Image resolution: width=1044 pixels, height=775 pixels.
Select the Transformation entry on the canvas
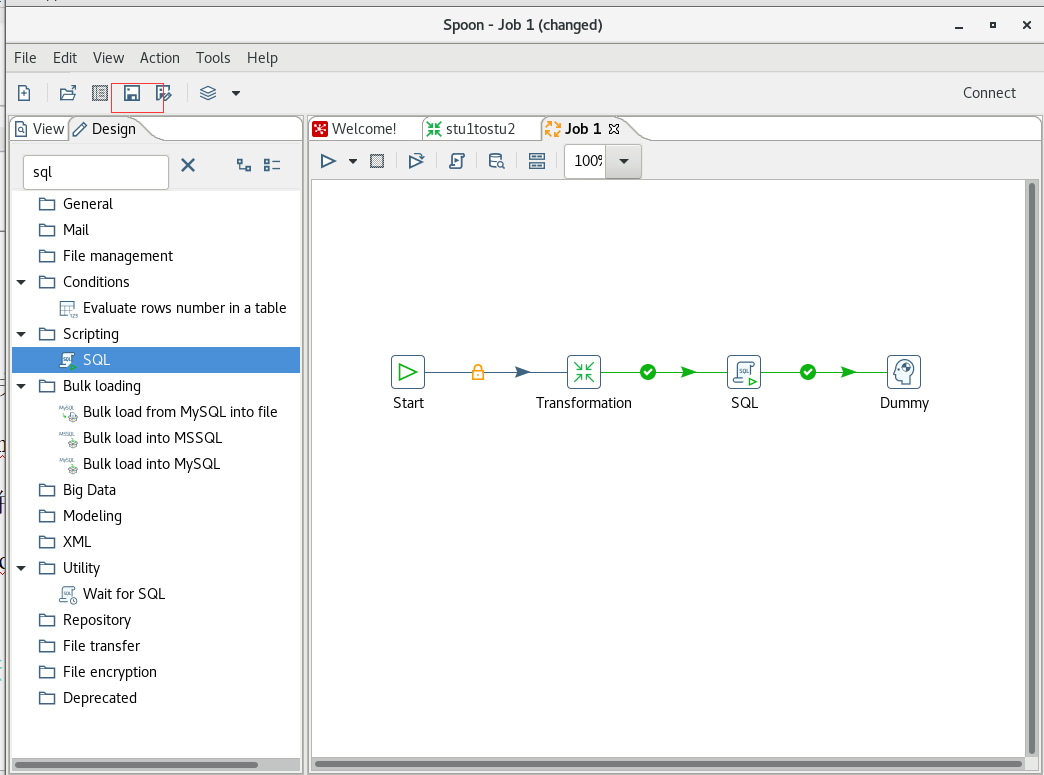pos(584,372)
